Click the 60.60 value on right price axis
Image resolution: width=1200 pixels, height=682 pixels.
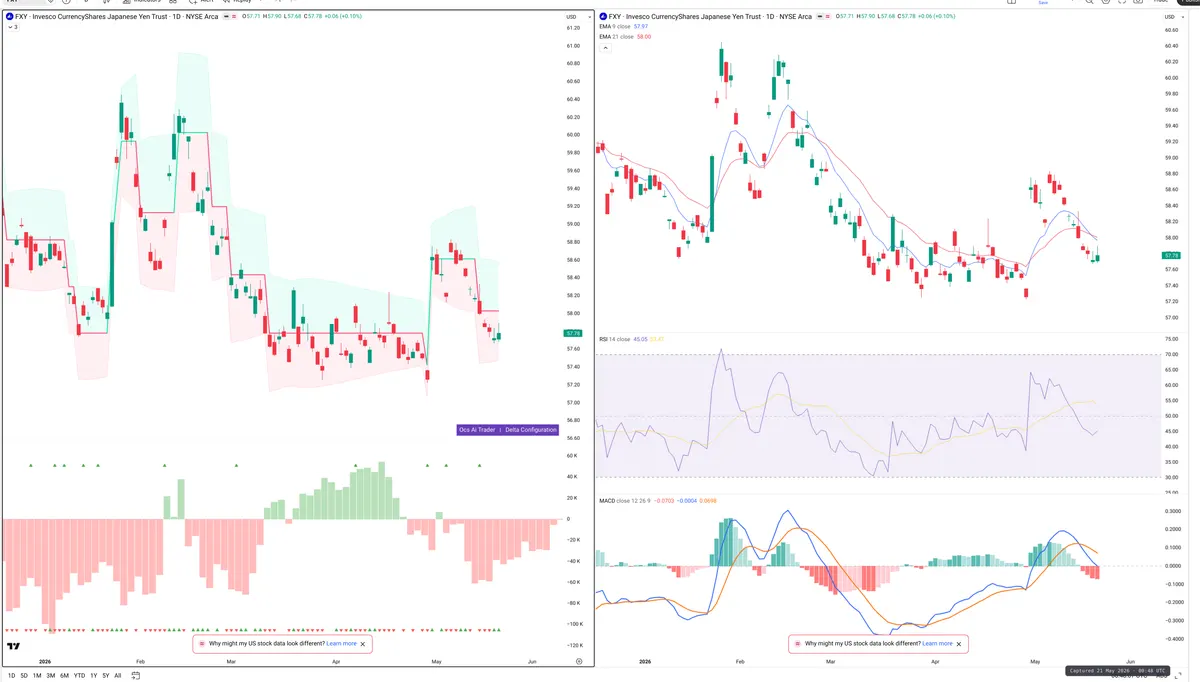click(1171, 30)
